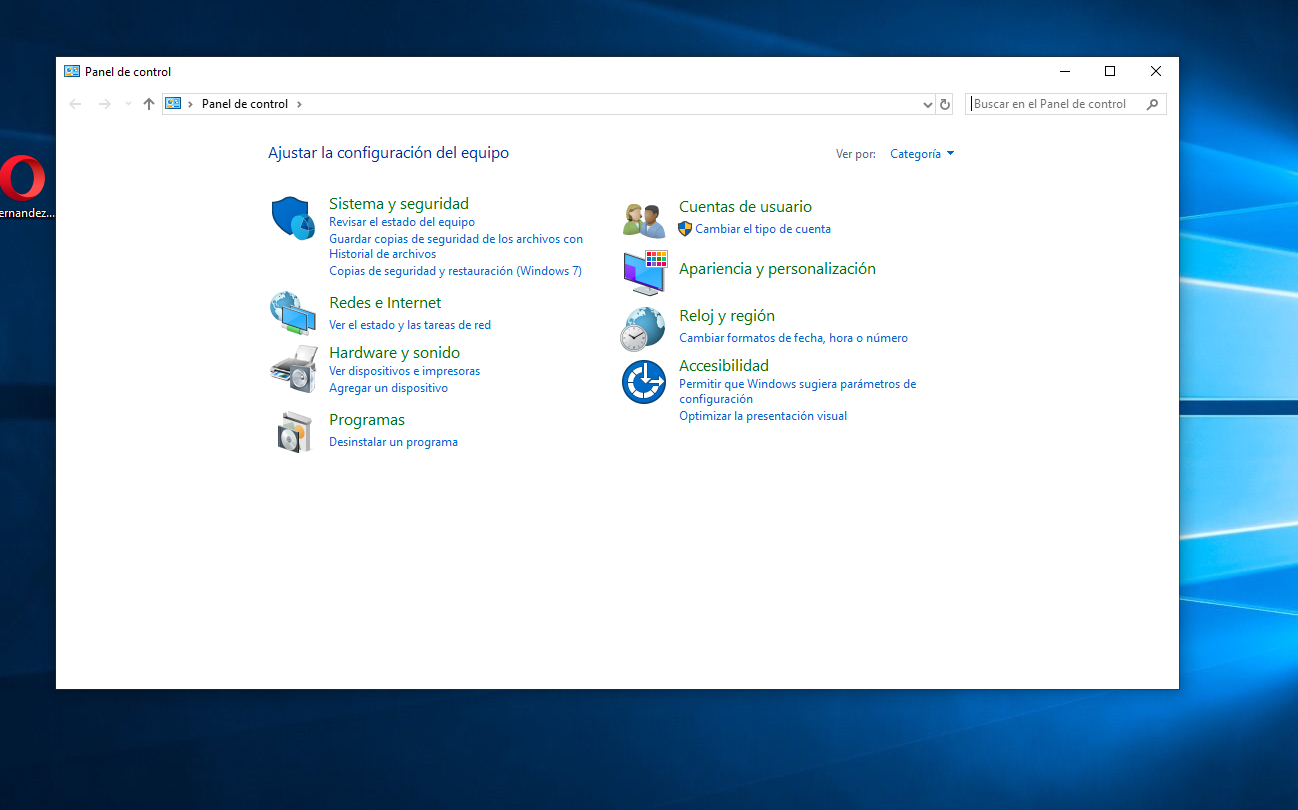Click the Accesibilidad blue circle icon
Viewport: 1298px width, 810px height.
coord(643,382)
